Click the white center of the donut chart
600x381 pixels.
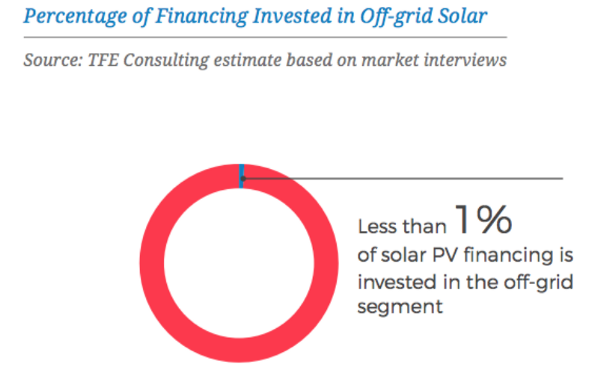[239, 263]
